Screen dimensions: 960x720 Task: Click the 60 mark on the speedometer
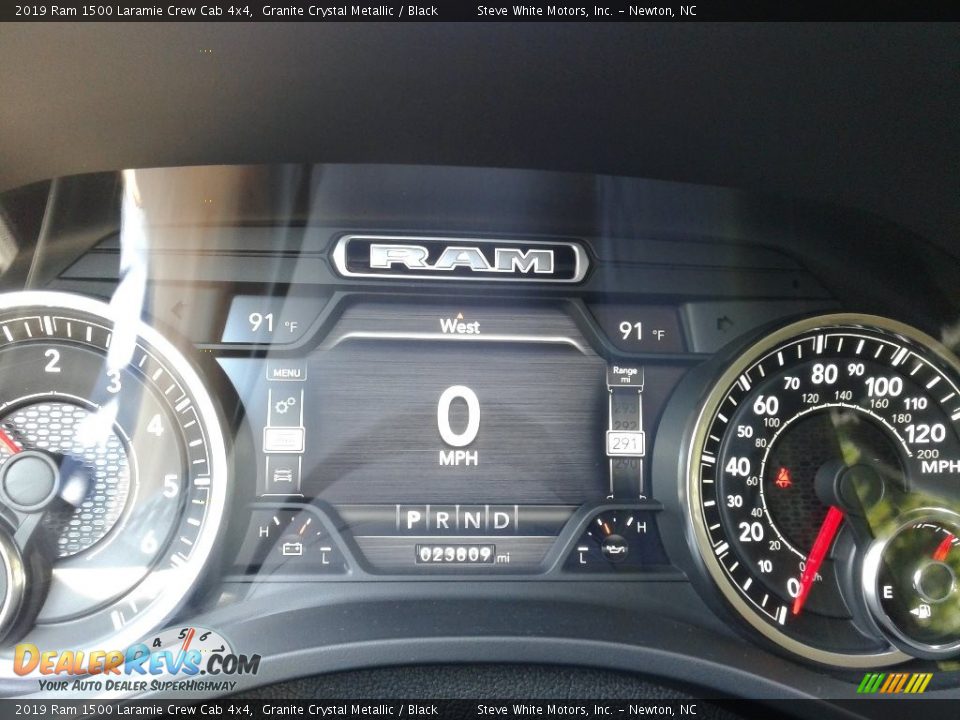tap(765, 405)
